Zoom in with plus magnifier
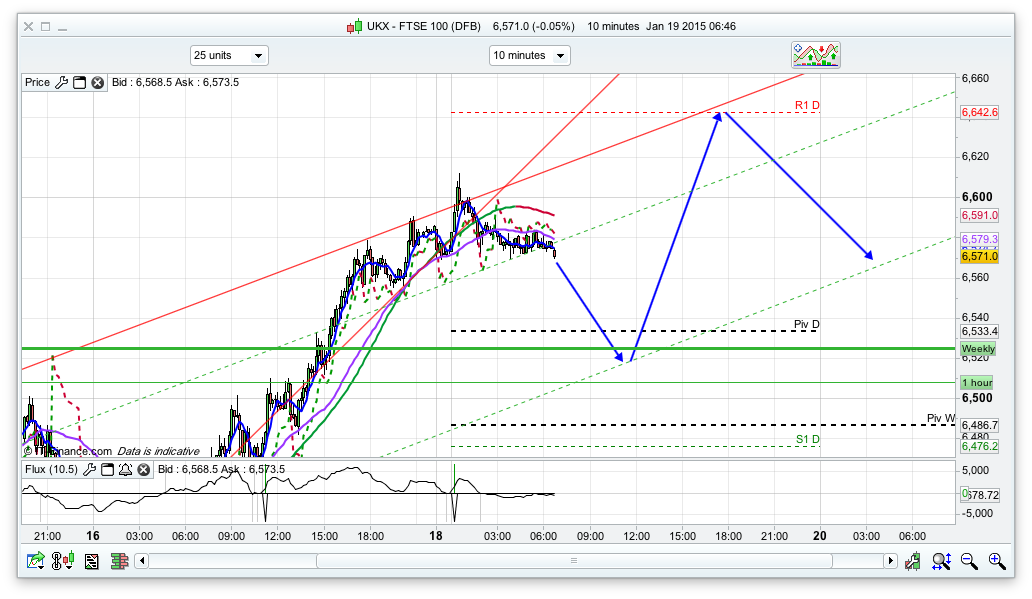The image size is (1032, 599). click(996, 562)
